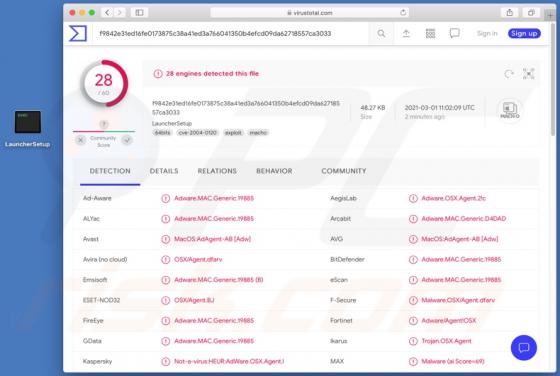Image resolution: width=560 pixels, height=376 pixels.
Task: Open the apps grid icon
Action: coord(430,34)
